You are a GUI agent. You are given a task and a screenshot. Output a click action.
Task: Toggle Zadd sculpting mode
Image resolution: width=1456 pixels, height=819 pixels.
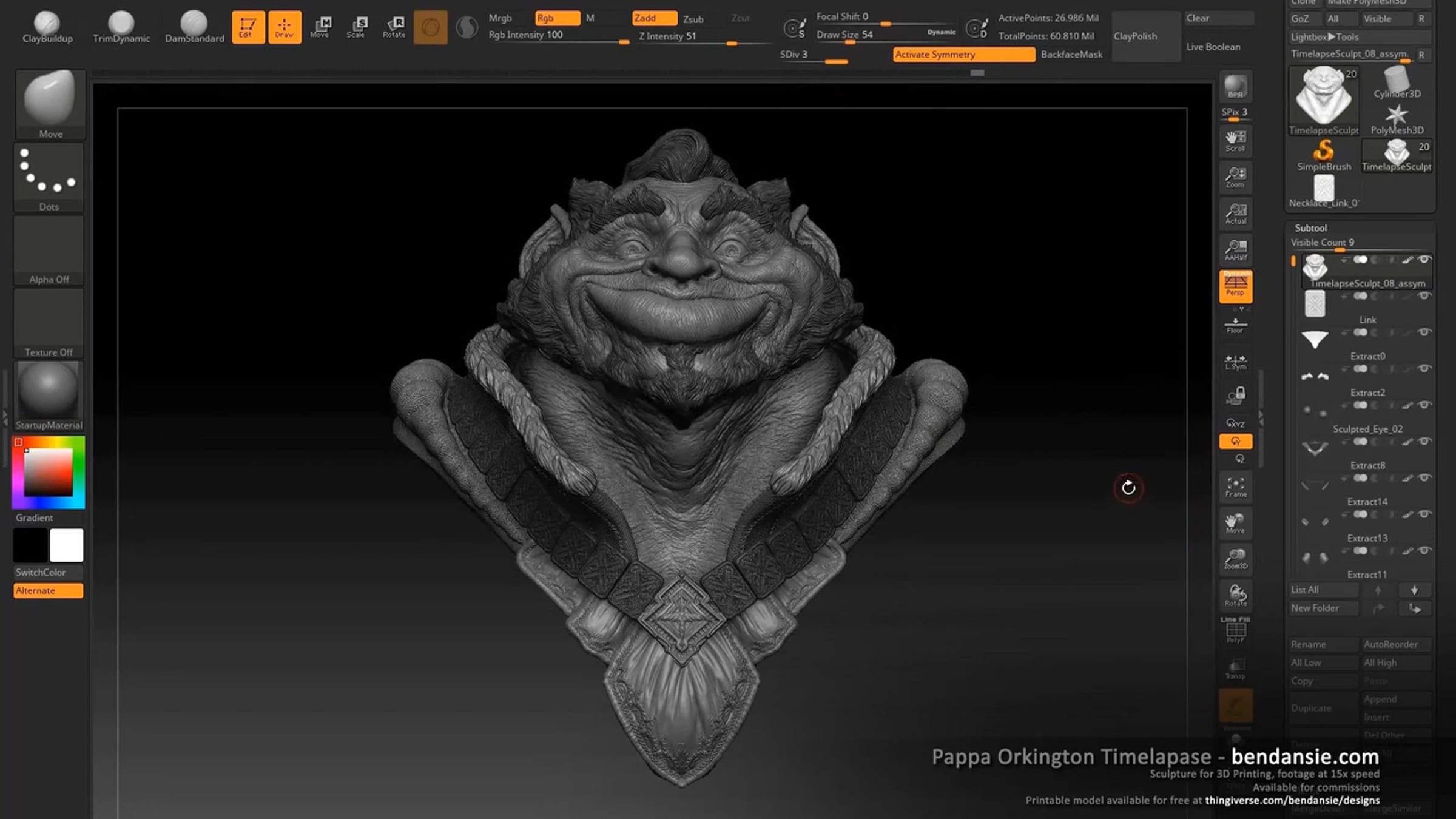click(655, 18)
